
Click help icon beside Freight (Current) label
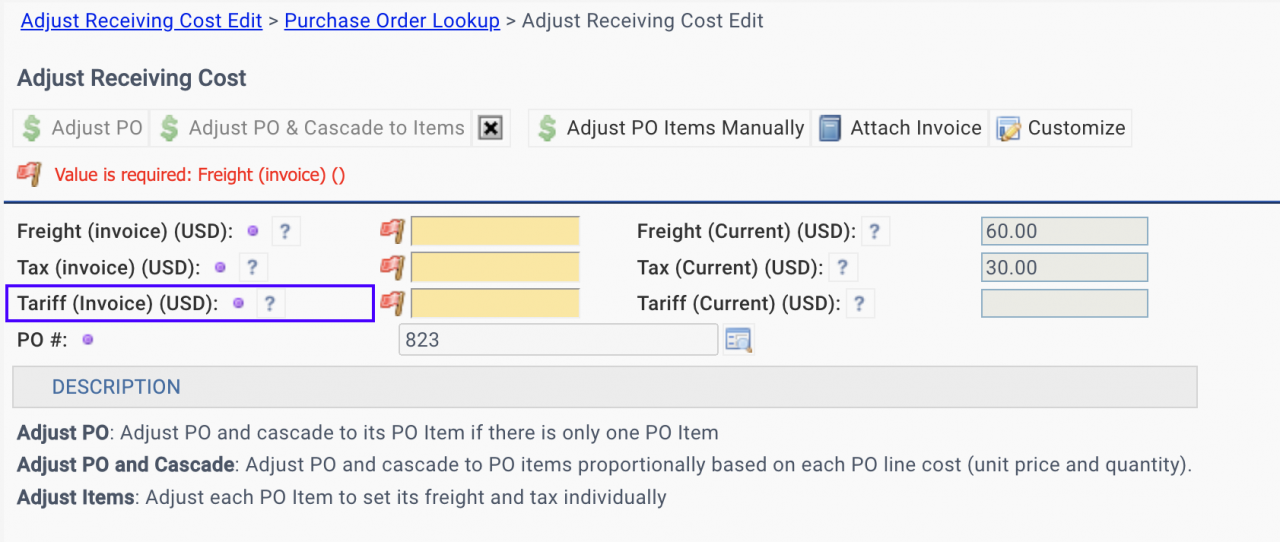click(874, 232)
